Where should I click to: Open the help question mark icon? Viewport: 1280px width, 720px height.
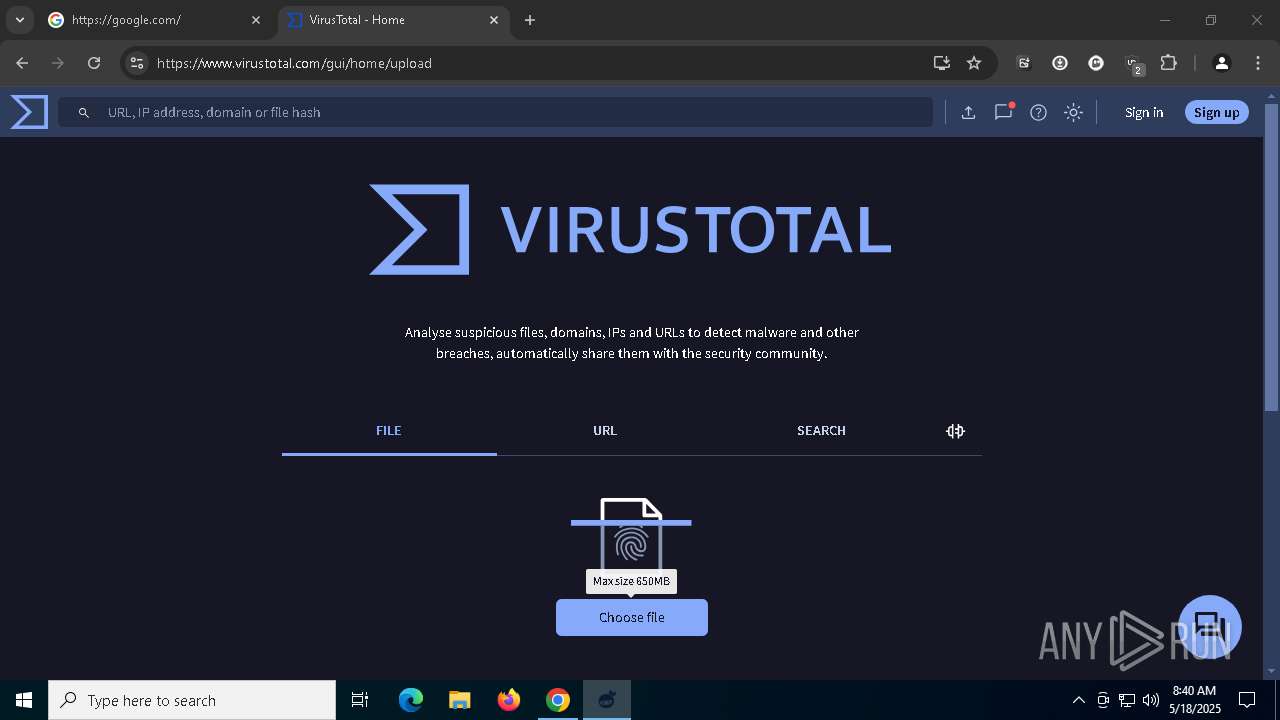click(1038, 112)
